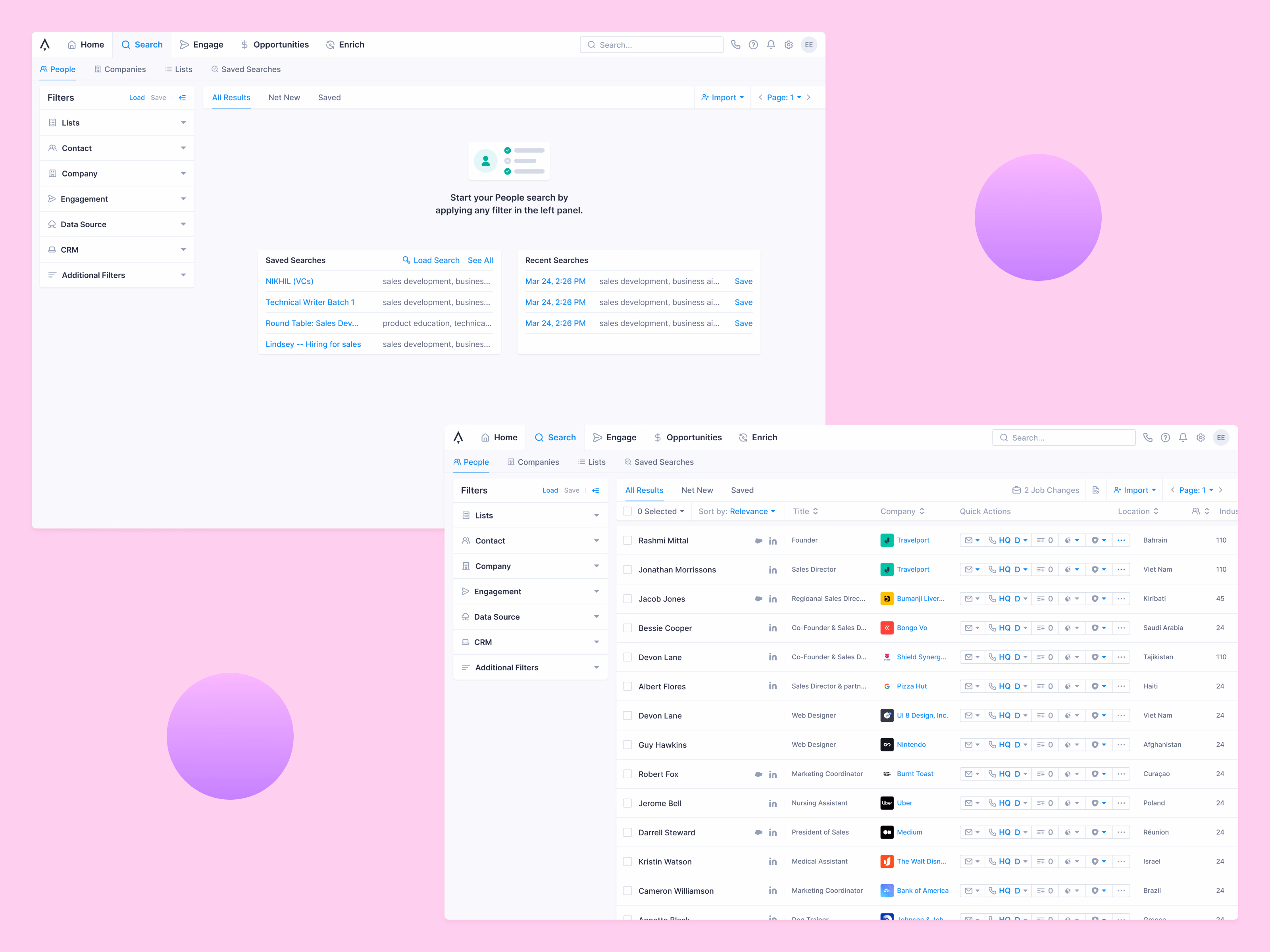Expand Lists filter in front window
The image size is (1270, 952).
point(531,515)
